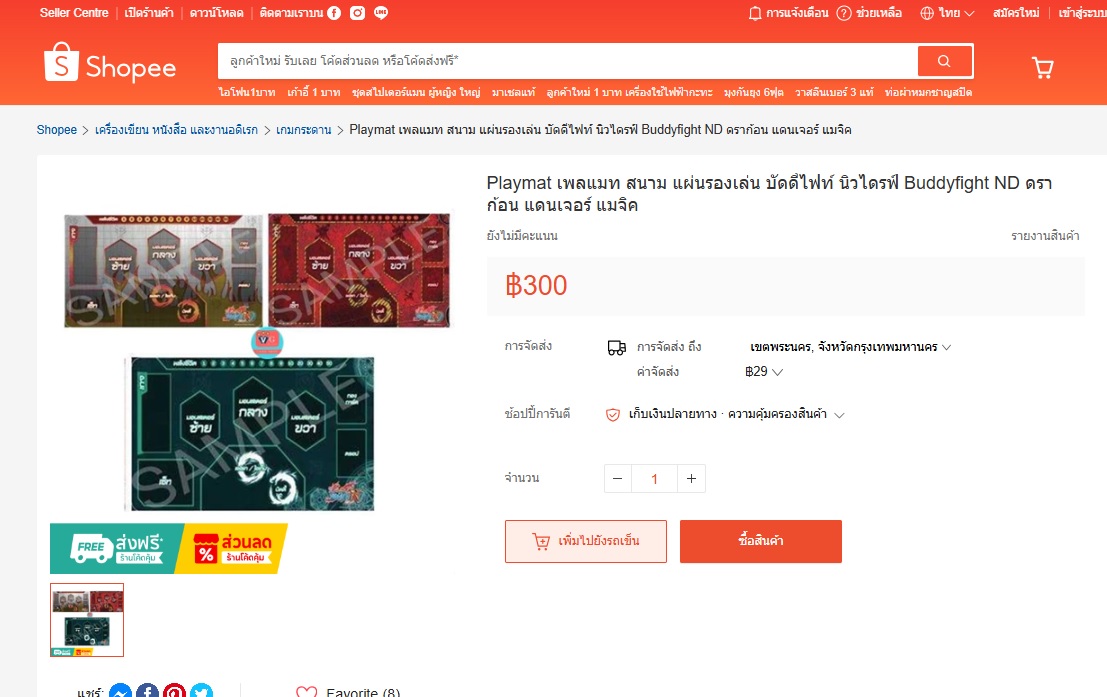Screen dimensions: 1107x697
Task: Expand the ฿29 shipping fee dropdown
Action: (x=764, y=371)
